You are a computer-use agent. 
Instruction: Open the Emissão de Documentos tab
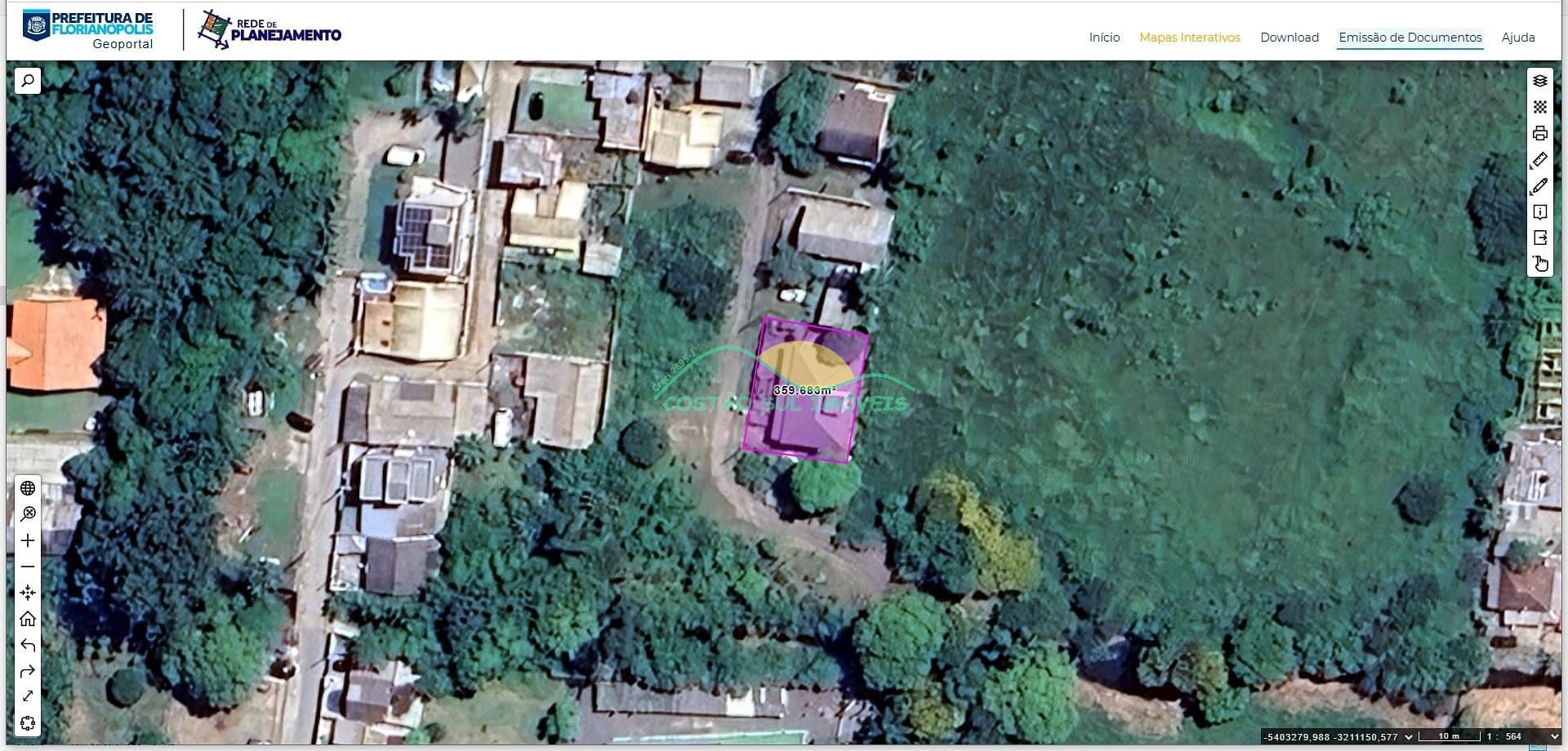[1410, 38]
